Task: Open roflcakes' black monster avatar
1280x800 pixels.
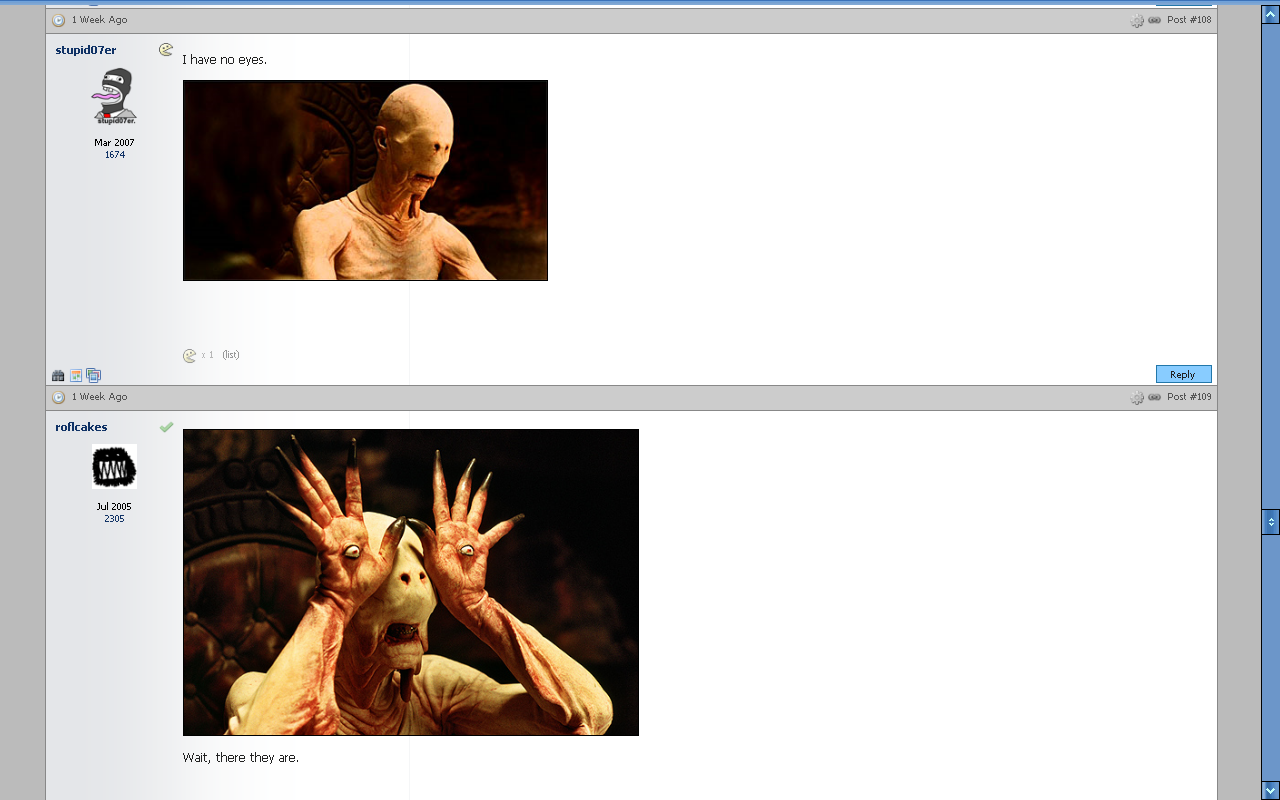Action: pos(114,467)
